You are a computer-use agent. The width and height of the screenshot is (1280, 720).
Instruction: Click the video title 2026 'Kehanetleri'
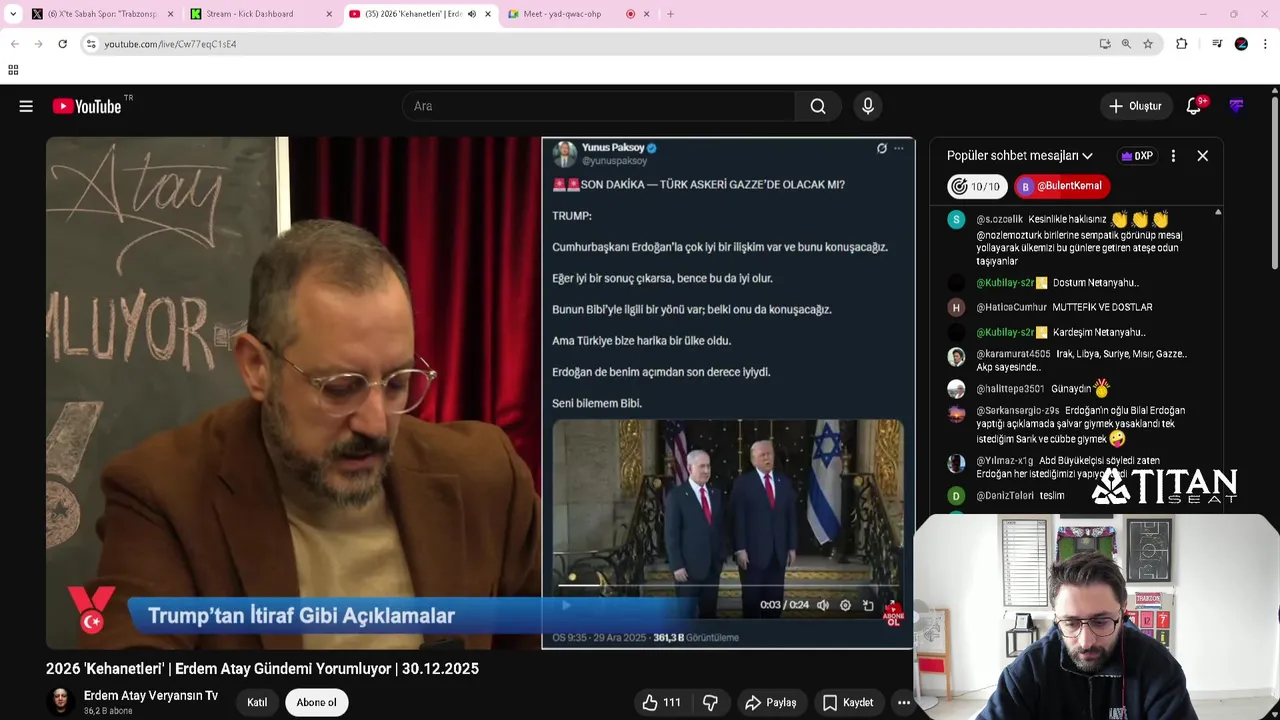coord(262,668)
